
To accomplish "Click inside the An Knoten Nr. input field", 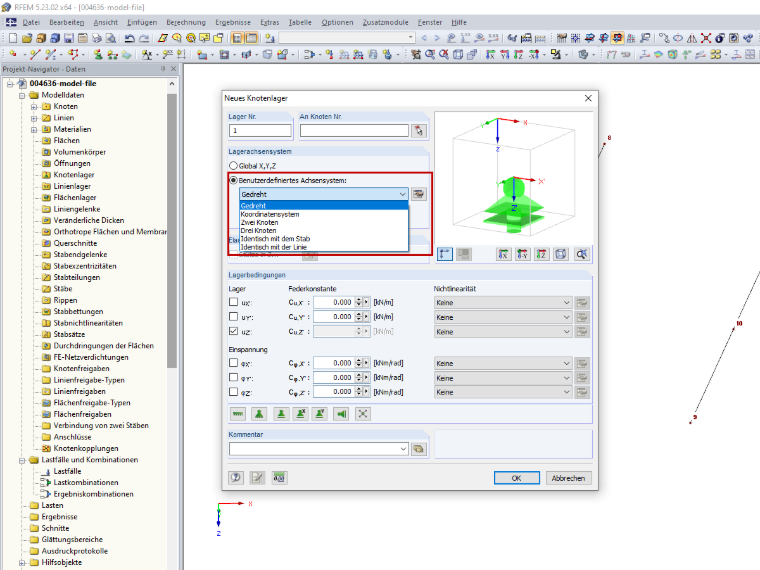I will (x=354, y=130).
